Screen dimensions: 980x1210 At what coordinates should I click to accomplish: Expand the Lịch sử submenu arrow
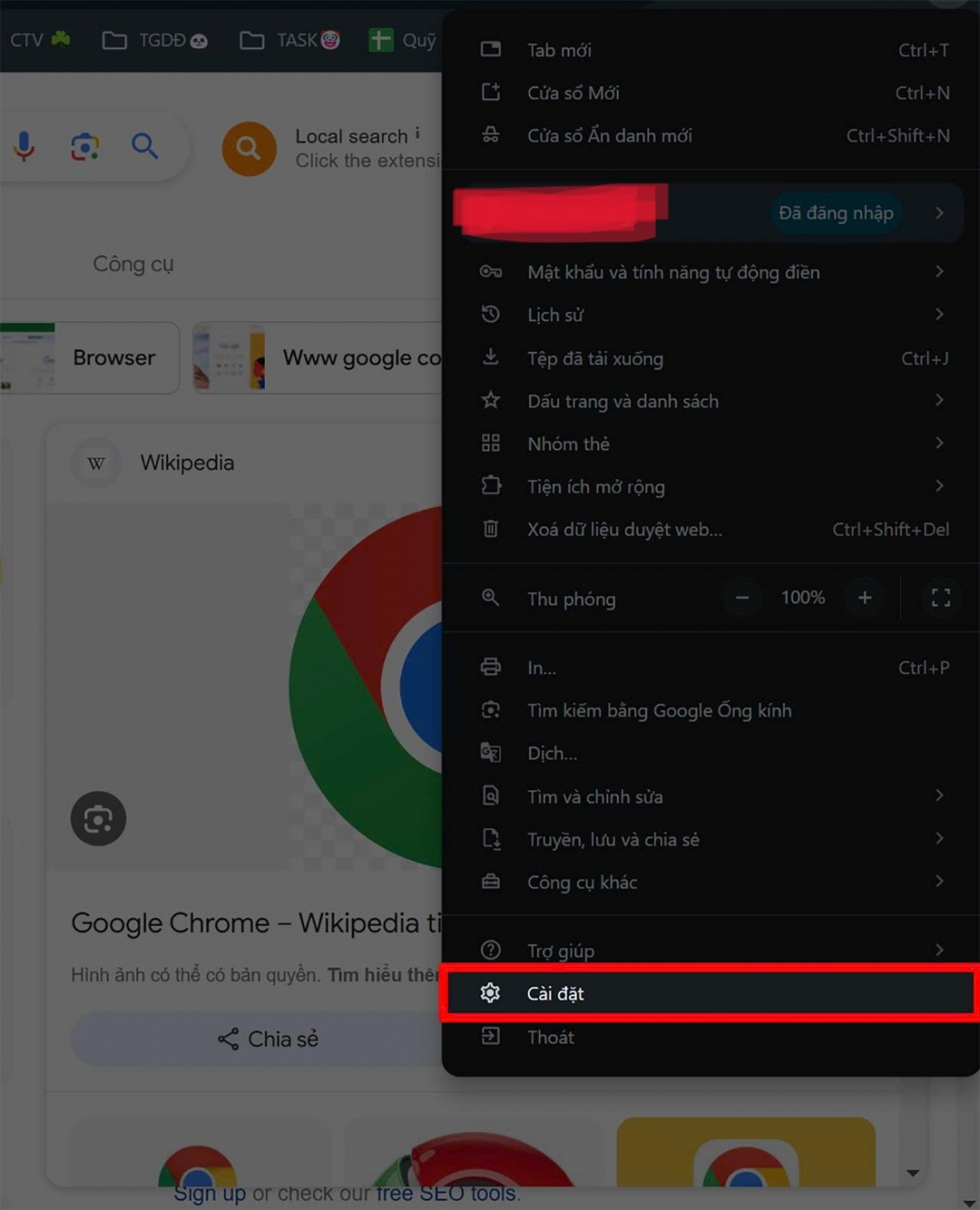pos(939,314)
